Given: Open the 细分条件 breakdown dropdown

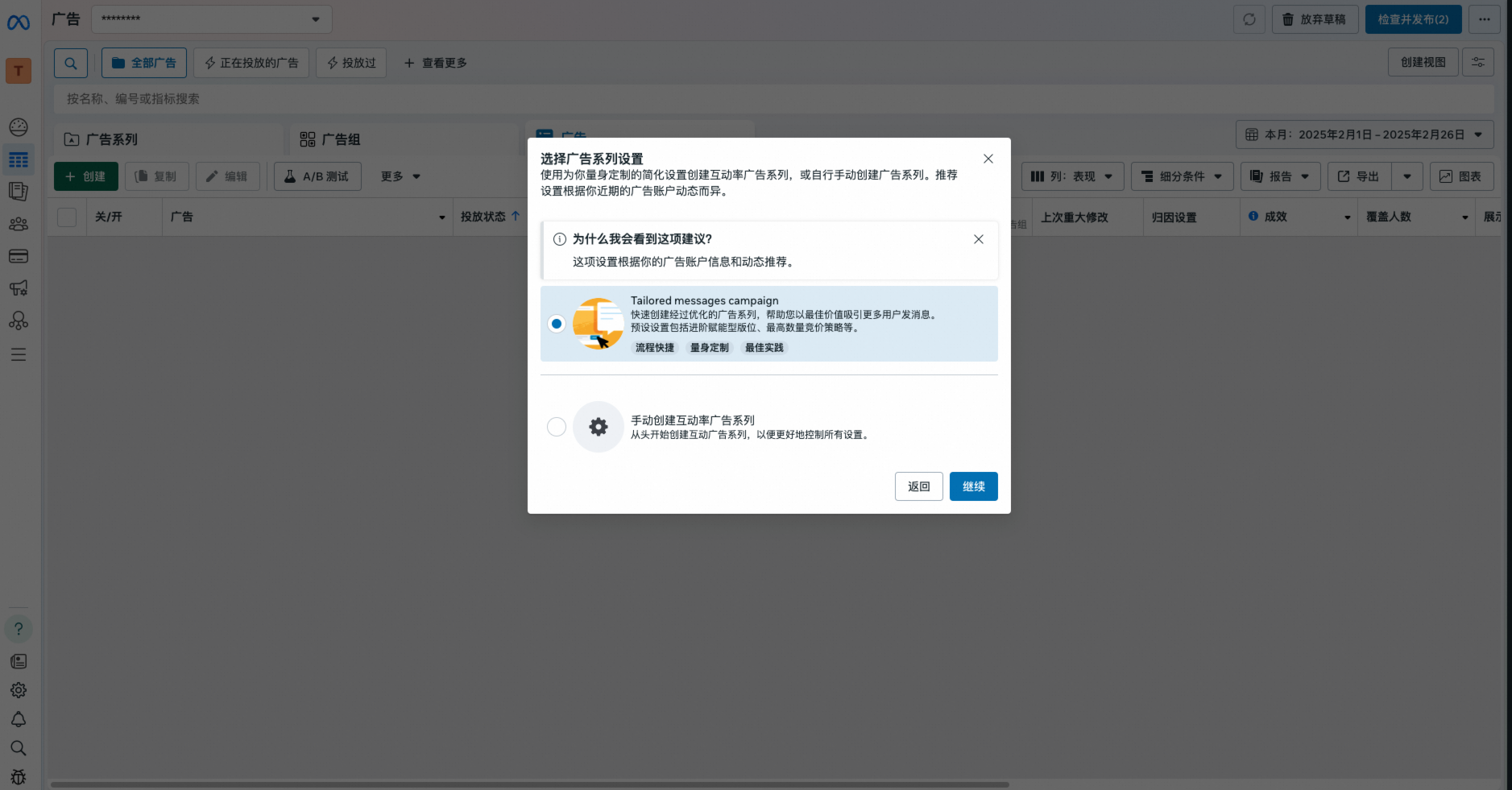Looking at the screenshot, I should (1182, 176).
